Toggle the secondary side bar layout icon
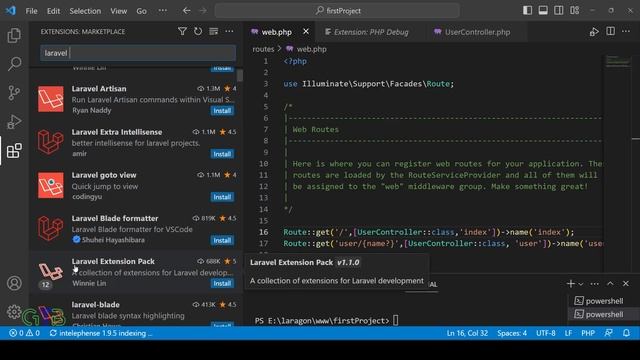Image resolution: width=640 pixels, height=360 pixels. tap(559, 11)
